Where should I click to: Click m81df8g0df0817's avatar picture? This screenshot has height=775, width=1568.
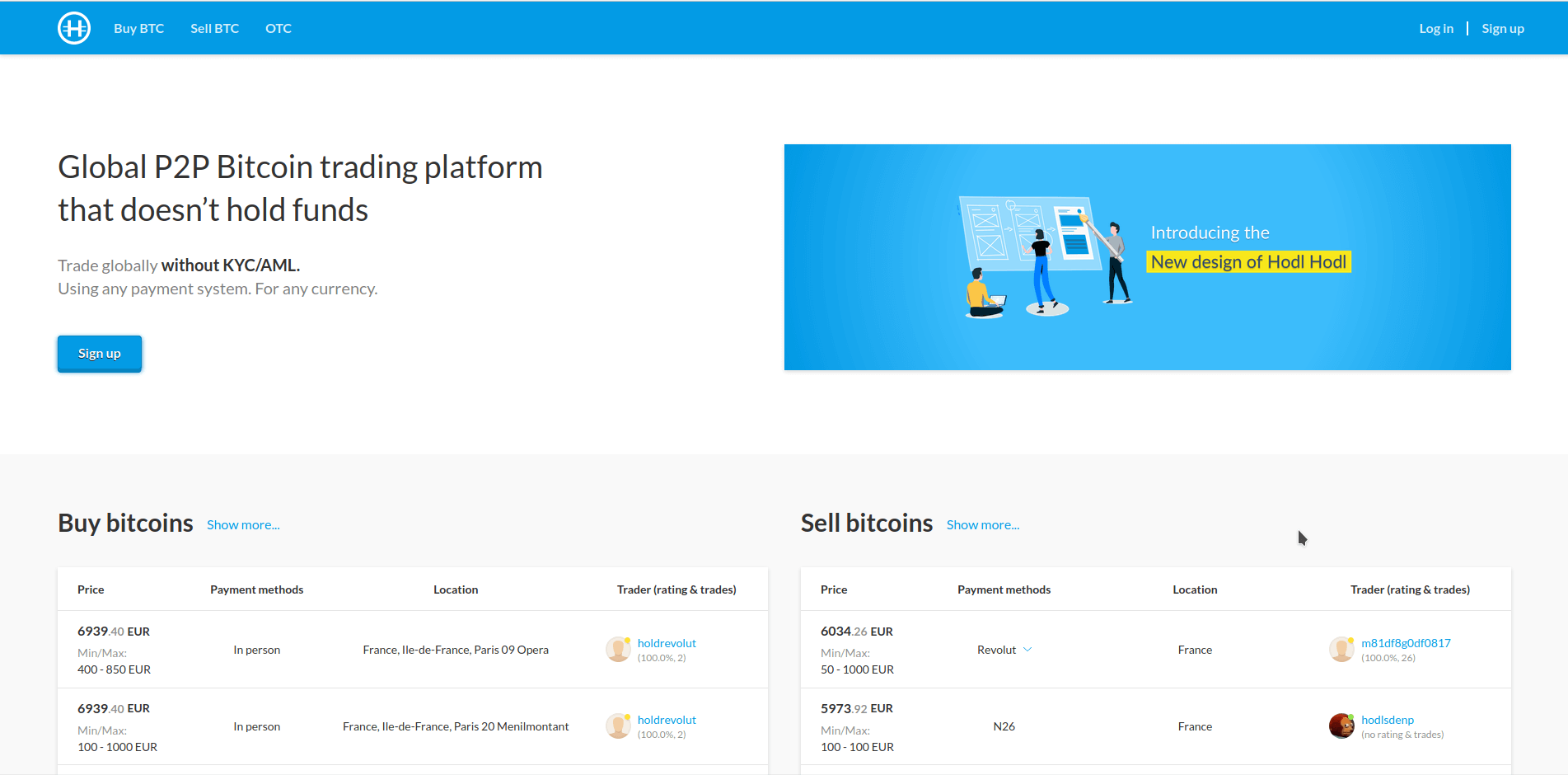[x=1342, y=649]
